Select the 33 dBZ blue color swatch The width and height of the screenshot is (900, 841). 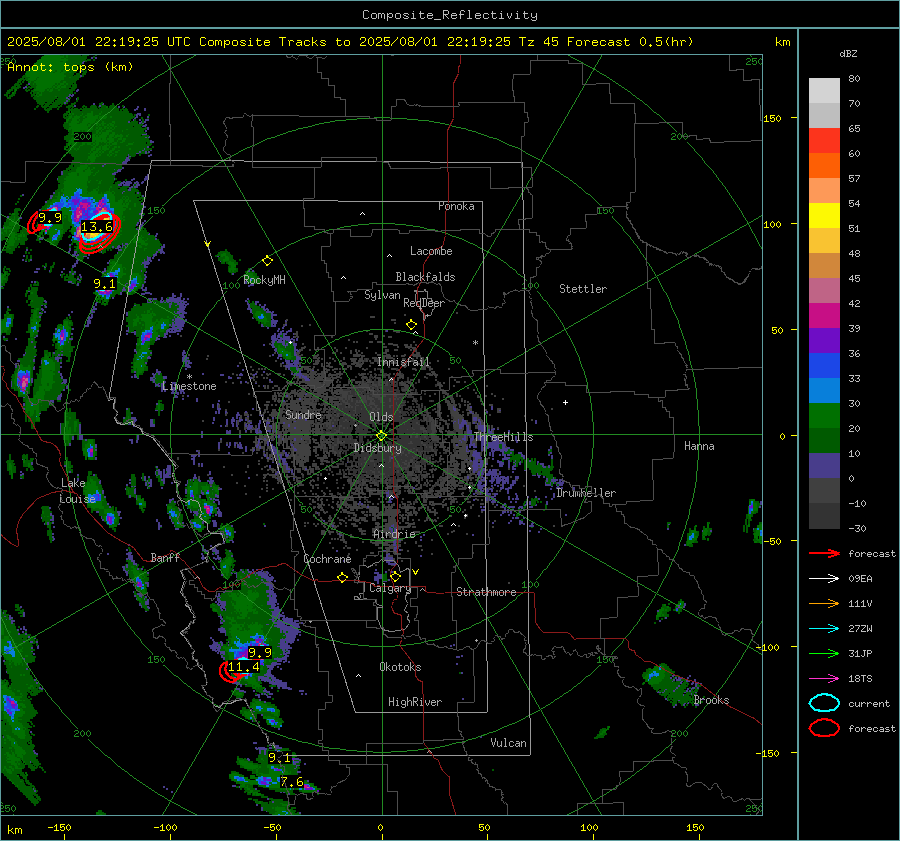pyautogui.click(x=824, y=366)
